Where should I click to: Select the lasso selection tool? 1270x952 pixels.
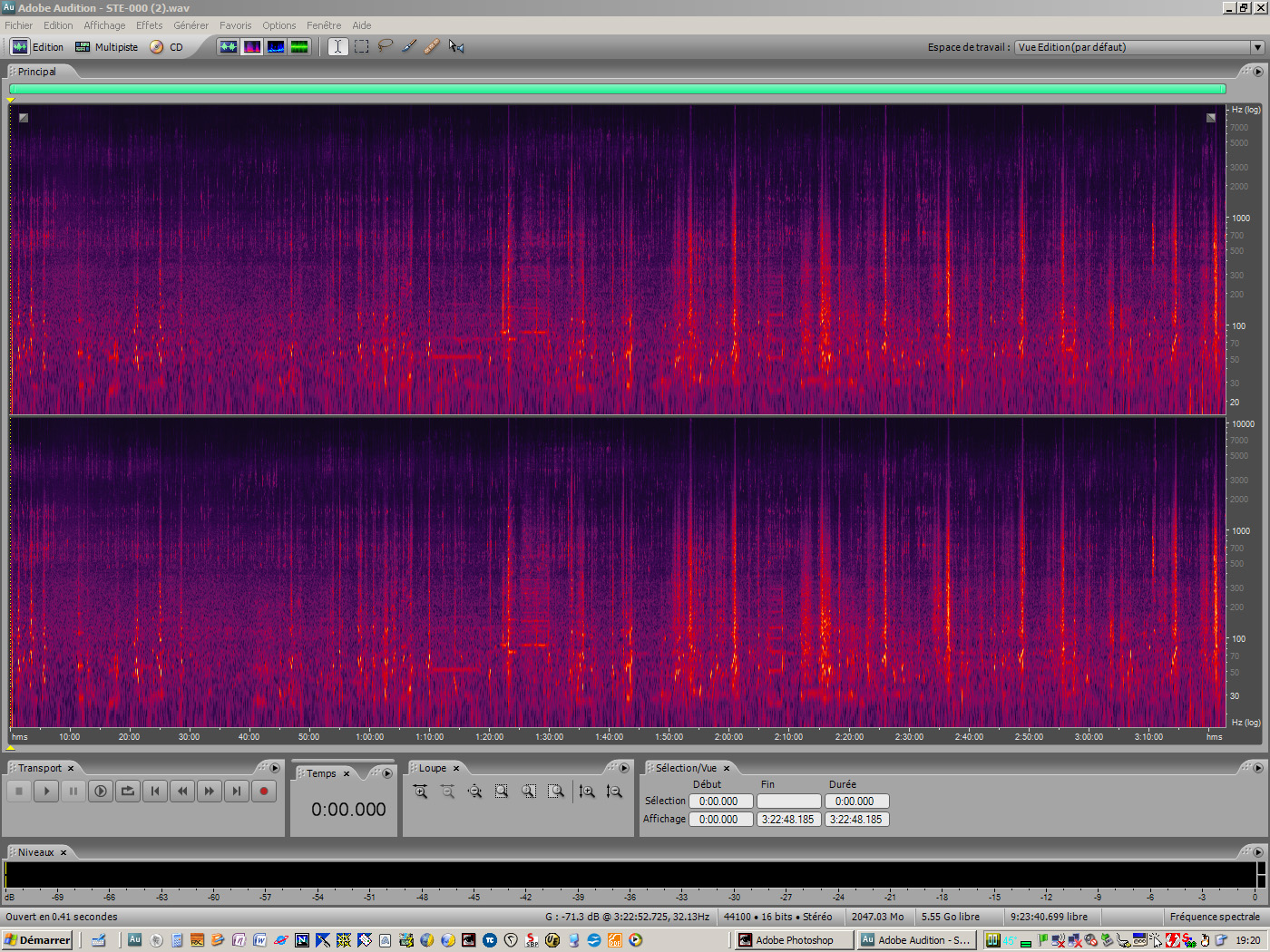(385, 46)
